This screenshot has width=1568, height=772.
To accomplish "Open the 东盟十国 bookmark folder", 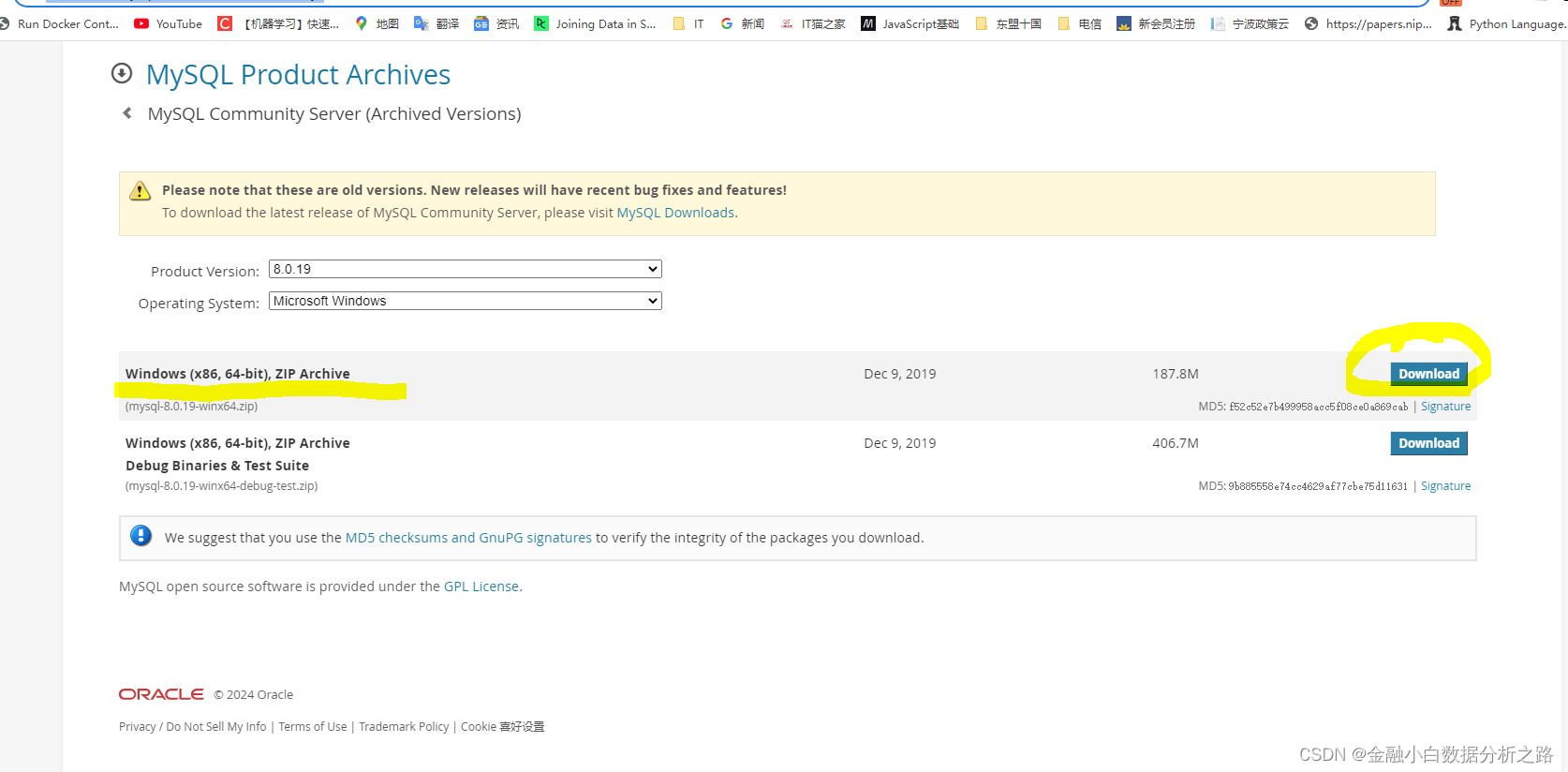I will pos(1008,23).
